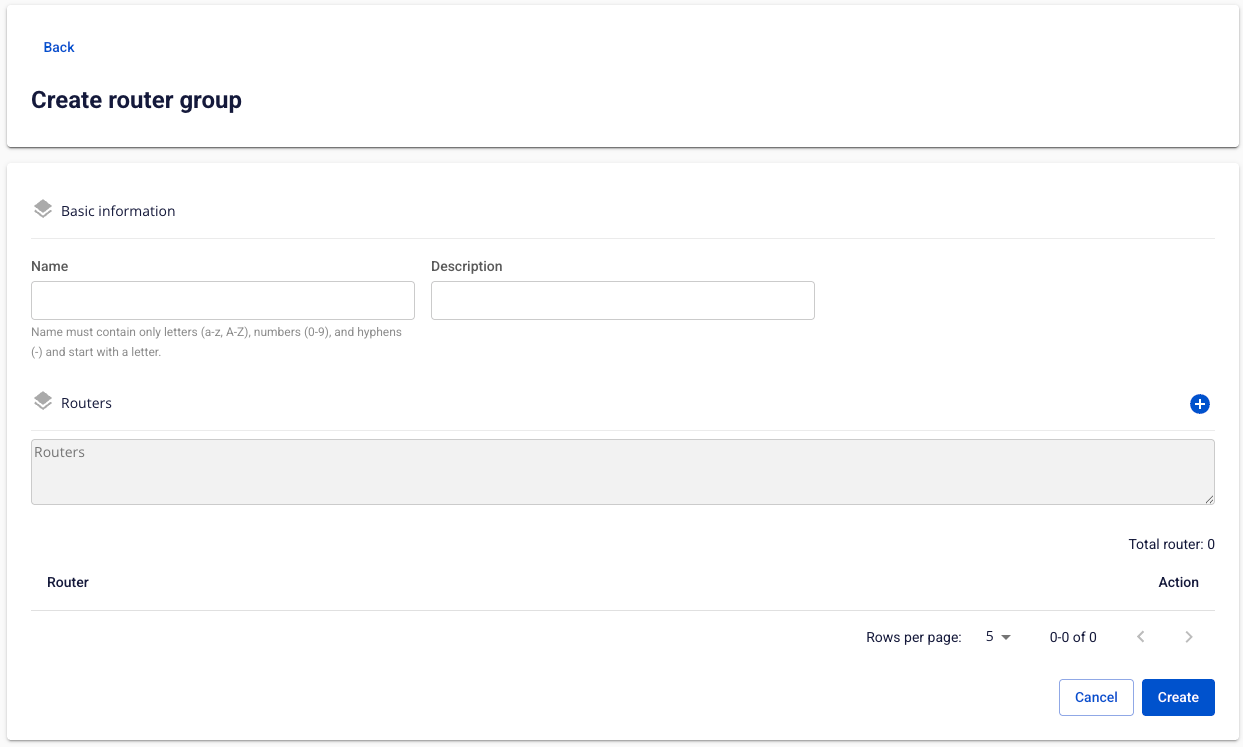Open the Rows per page dropdown
Image resolution: width=1243 pixels, height=747 pixels.
[997, 637]
